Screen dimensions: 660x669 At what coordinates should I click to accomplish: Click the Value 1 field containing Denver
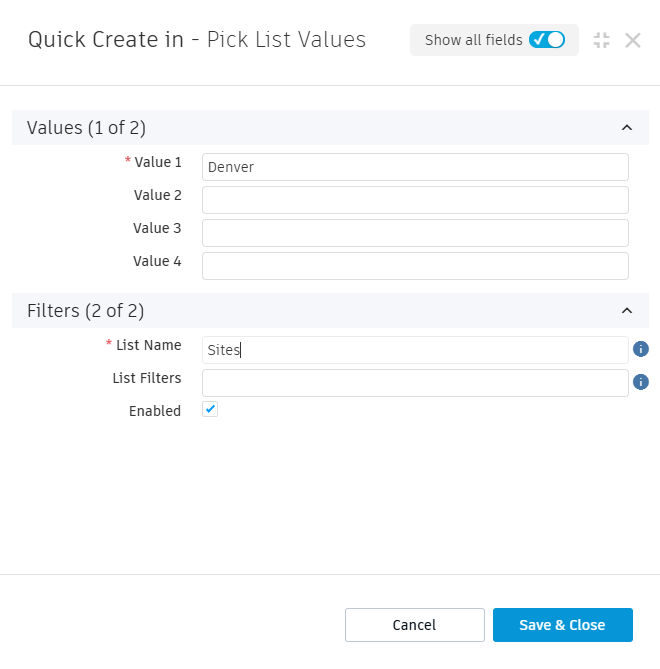pyautogui.click(x=415, y=167)
